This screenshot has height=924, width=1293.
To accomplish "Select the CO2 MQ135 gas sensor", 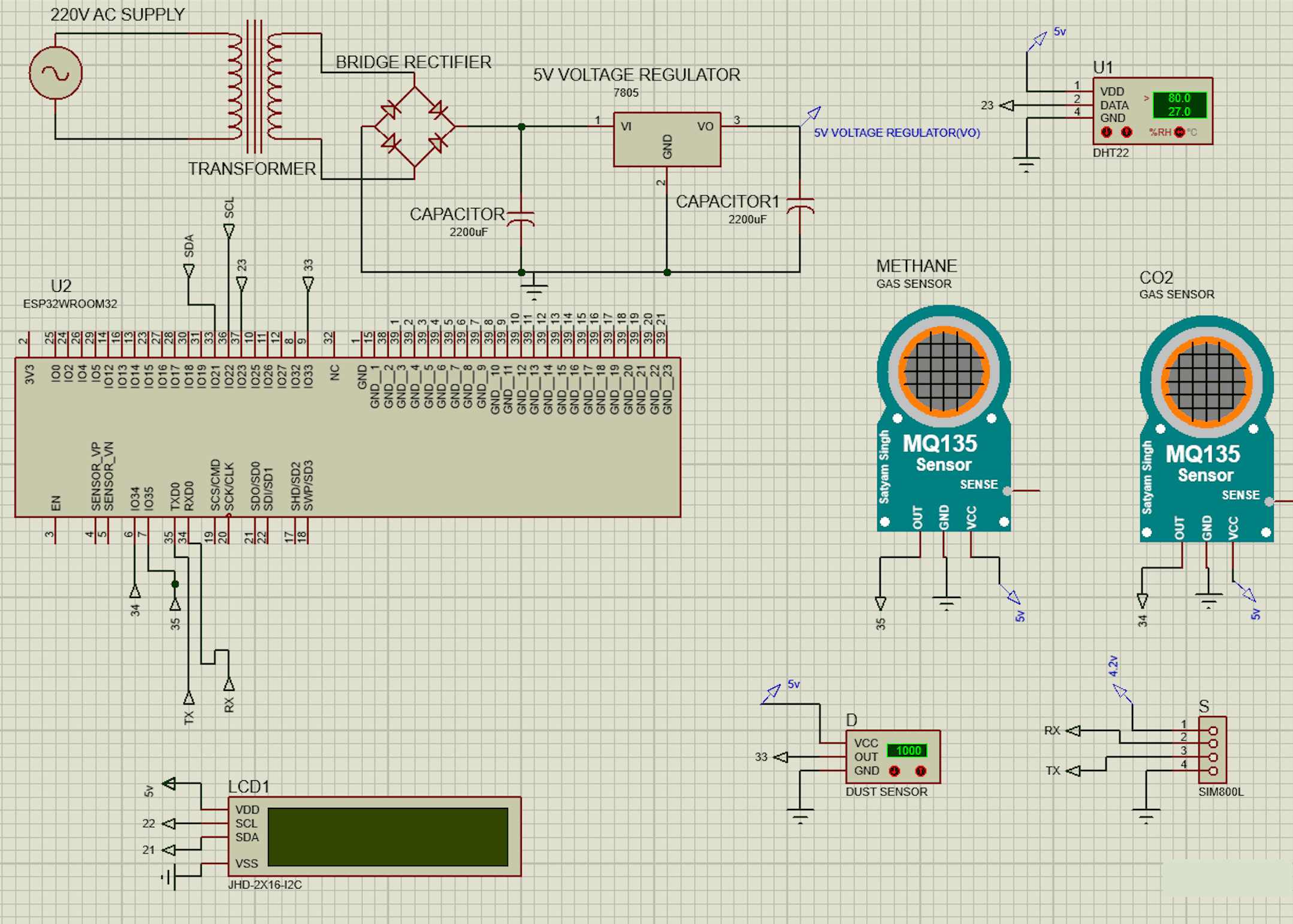I will coord(1204,455).
